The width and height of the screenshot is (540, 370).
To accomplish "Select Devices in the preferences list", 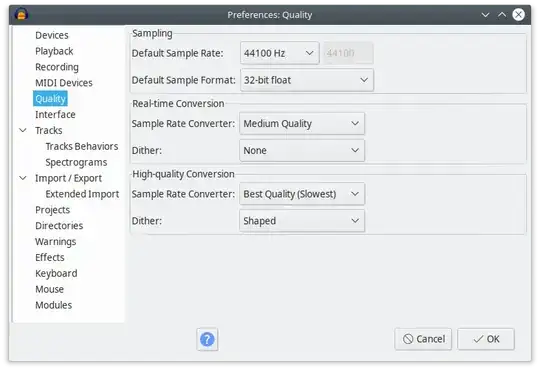I will pyautogui.click(x=52, y=35).
